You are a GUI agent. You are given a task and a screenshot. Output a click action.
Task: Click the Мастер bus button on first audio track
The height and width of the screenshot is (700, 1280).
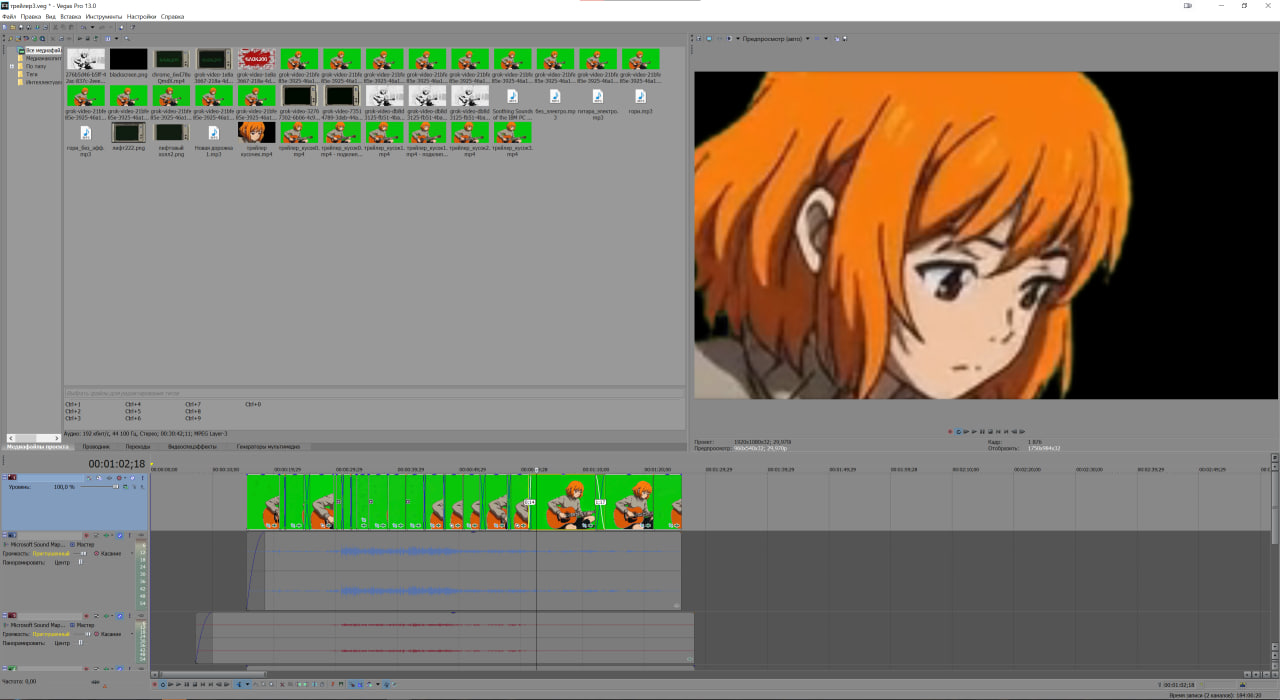coord(82,544)
